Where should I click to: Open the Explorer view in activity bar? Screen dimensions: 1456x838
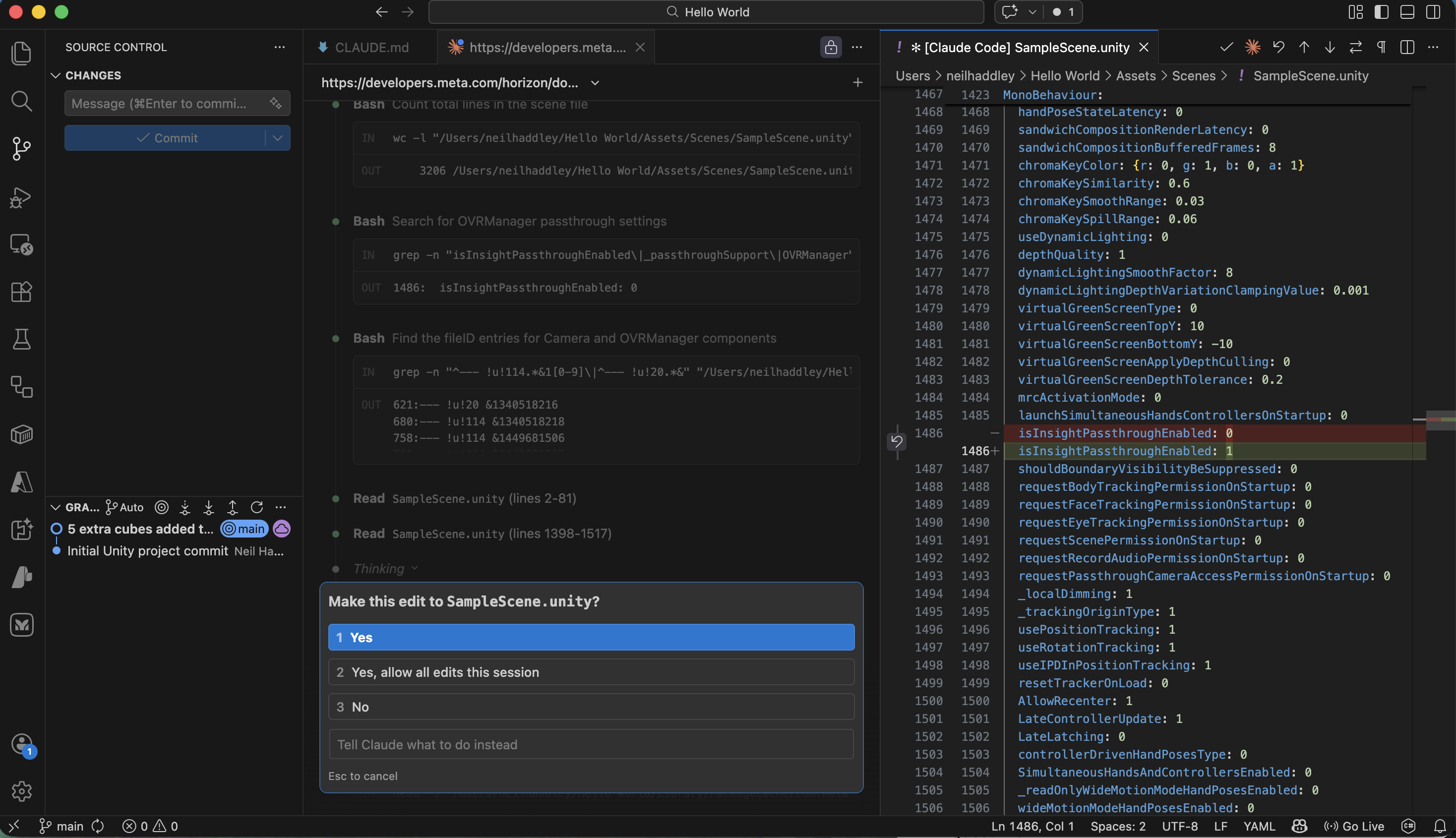[x=21, y=53]
